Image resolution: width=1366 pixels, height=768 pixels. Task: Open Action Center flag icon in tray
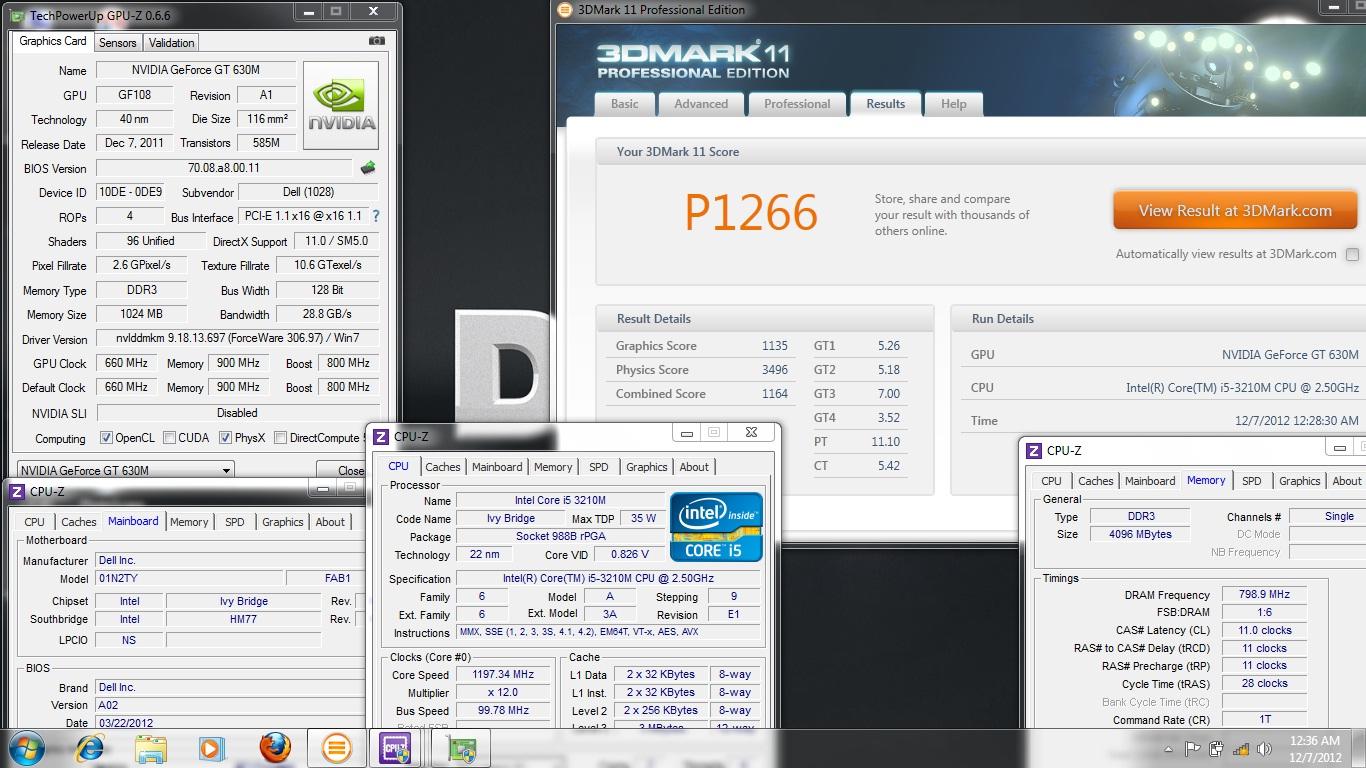tap(1193, 748)
